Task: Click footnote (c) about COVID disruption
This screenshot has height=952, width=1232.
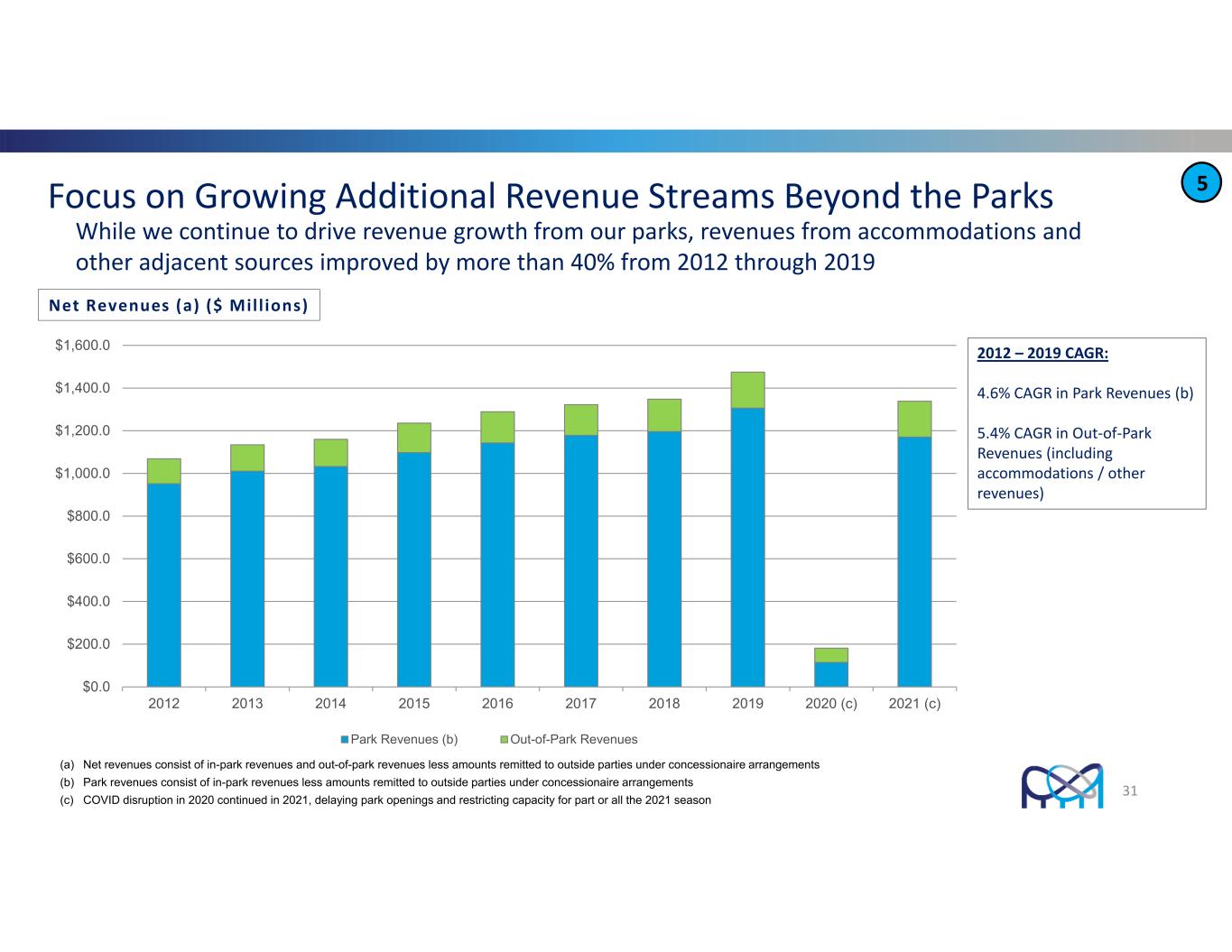Action: pos(386,800)
